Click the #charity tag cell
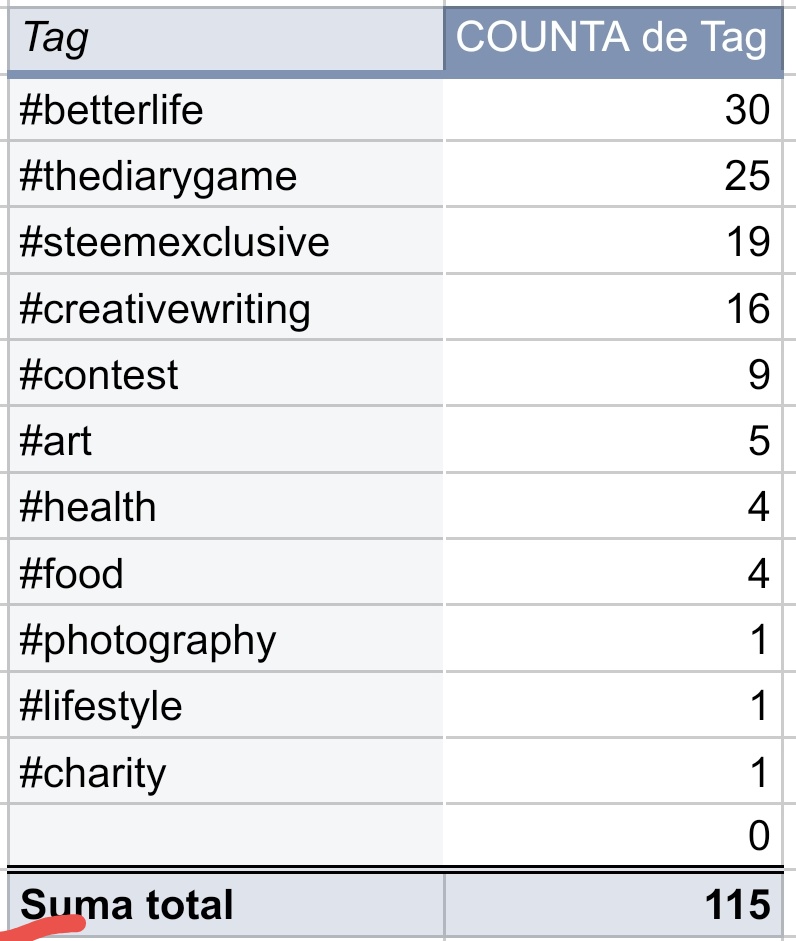Viewport: 796px width, 941px height. 225,773
